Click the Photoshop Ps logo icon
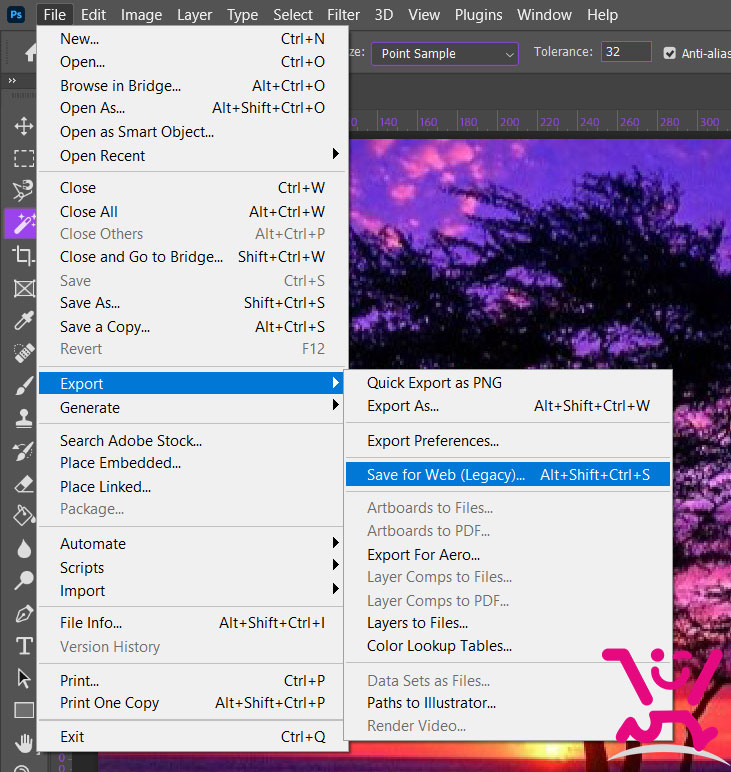Screen dimensions: 731x772 tap(16, 14)
